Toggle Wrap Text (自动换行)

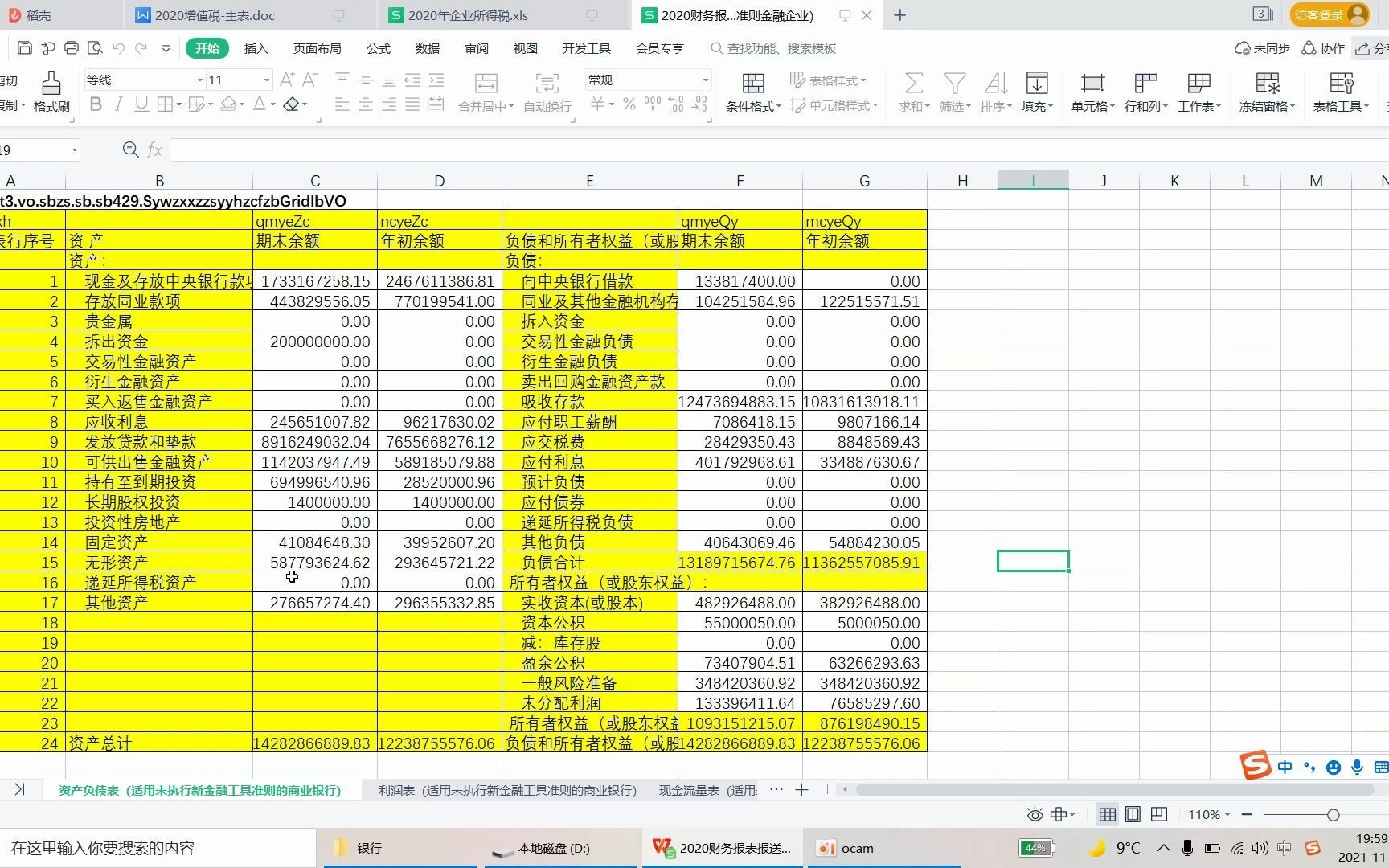[547, 92]
